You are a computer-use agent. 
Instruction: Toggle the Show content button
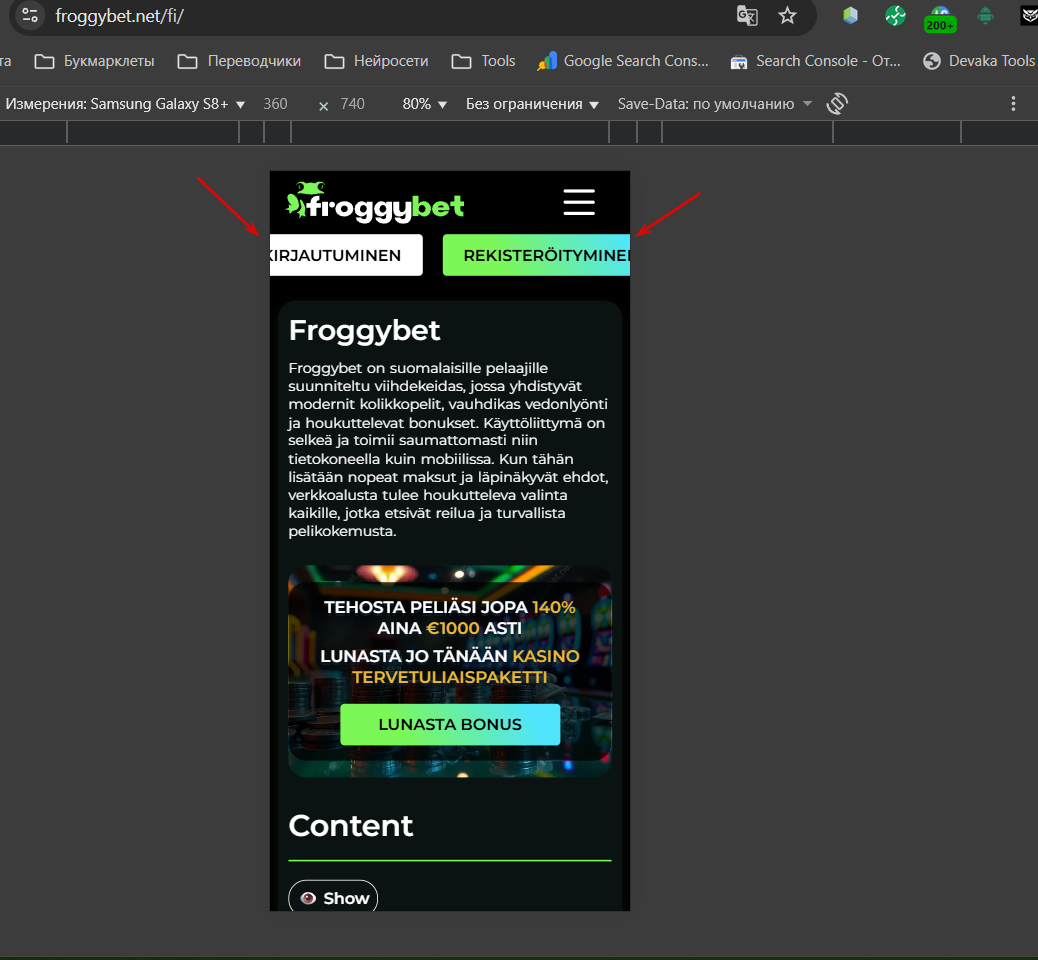click(333, 897)
